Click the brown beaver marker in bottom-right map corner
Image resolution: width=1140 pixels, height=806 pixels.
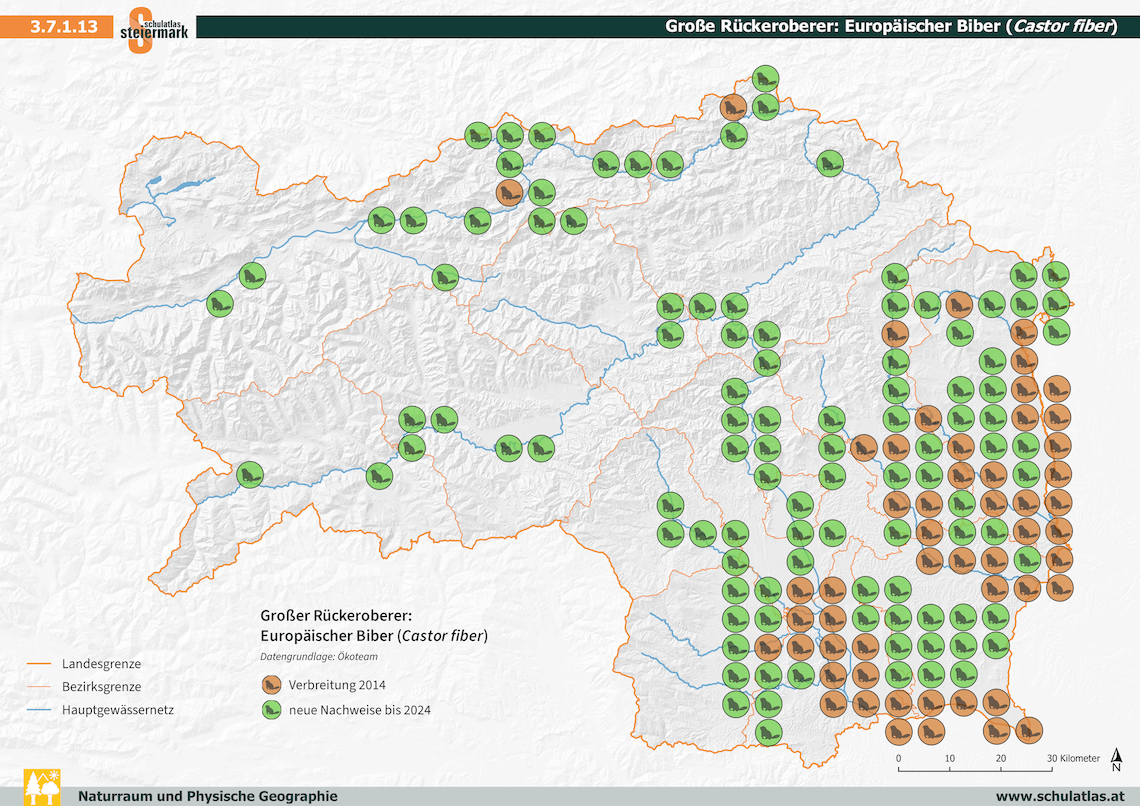click(x=1027, y=730)
